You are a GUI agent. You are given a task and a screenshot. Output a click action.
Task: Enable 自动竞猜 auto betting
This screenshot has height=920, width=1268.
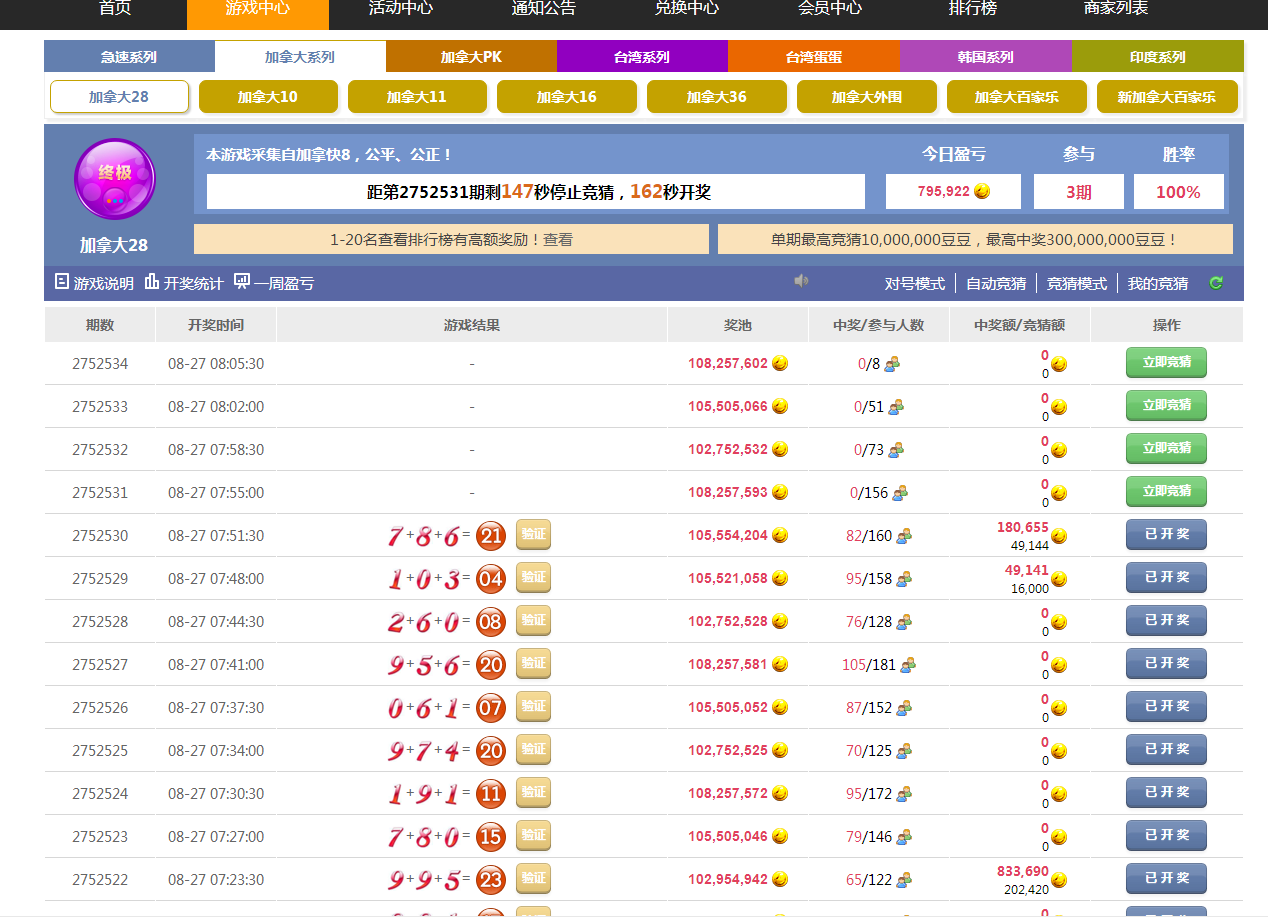(995, 284)
